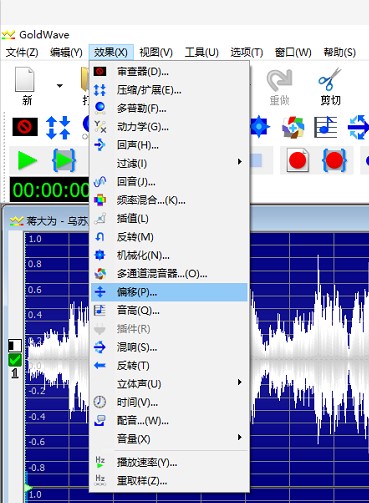This screenshot has width=369, height=503.
Task: Expand the dropdown arrow beside 新 button
Action: (60, 86)
